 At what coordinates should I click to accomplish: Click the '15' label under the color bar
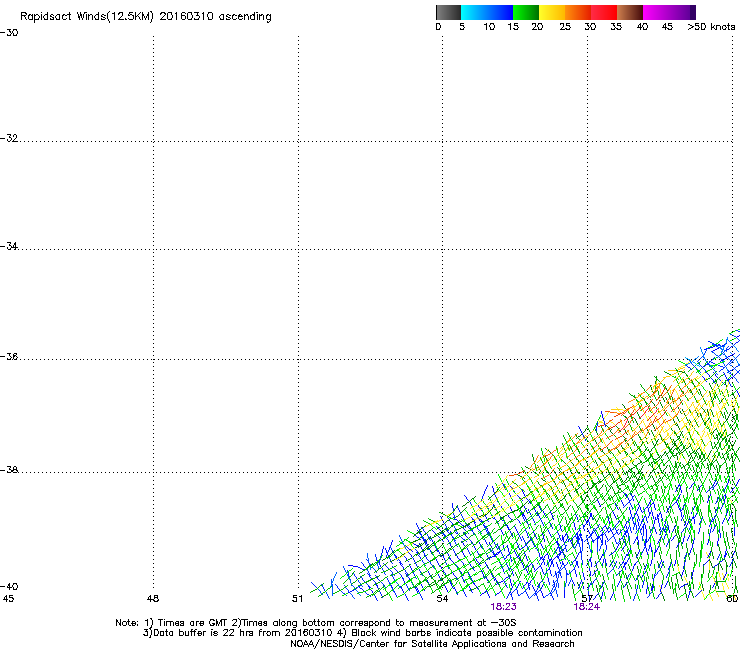pos(513,27)
